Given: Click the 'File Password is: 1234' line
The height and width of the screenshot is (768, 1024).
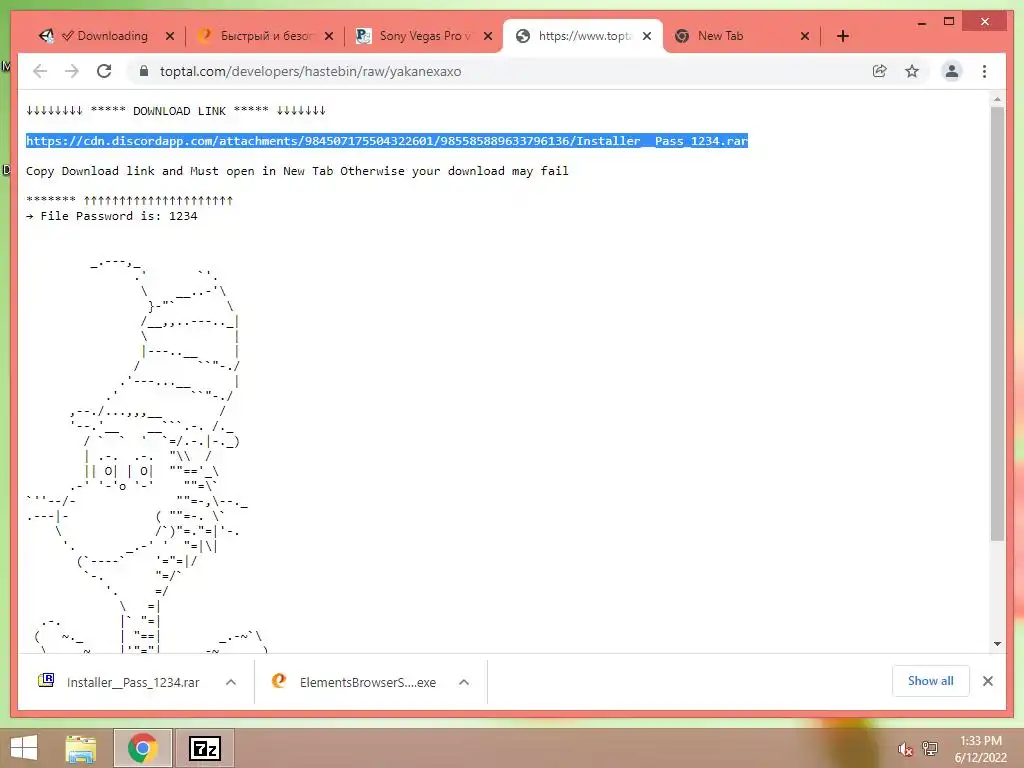Looking at the screenshot, I should [112, 216].
